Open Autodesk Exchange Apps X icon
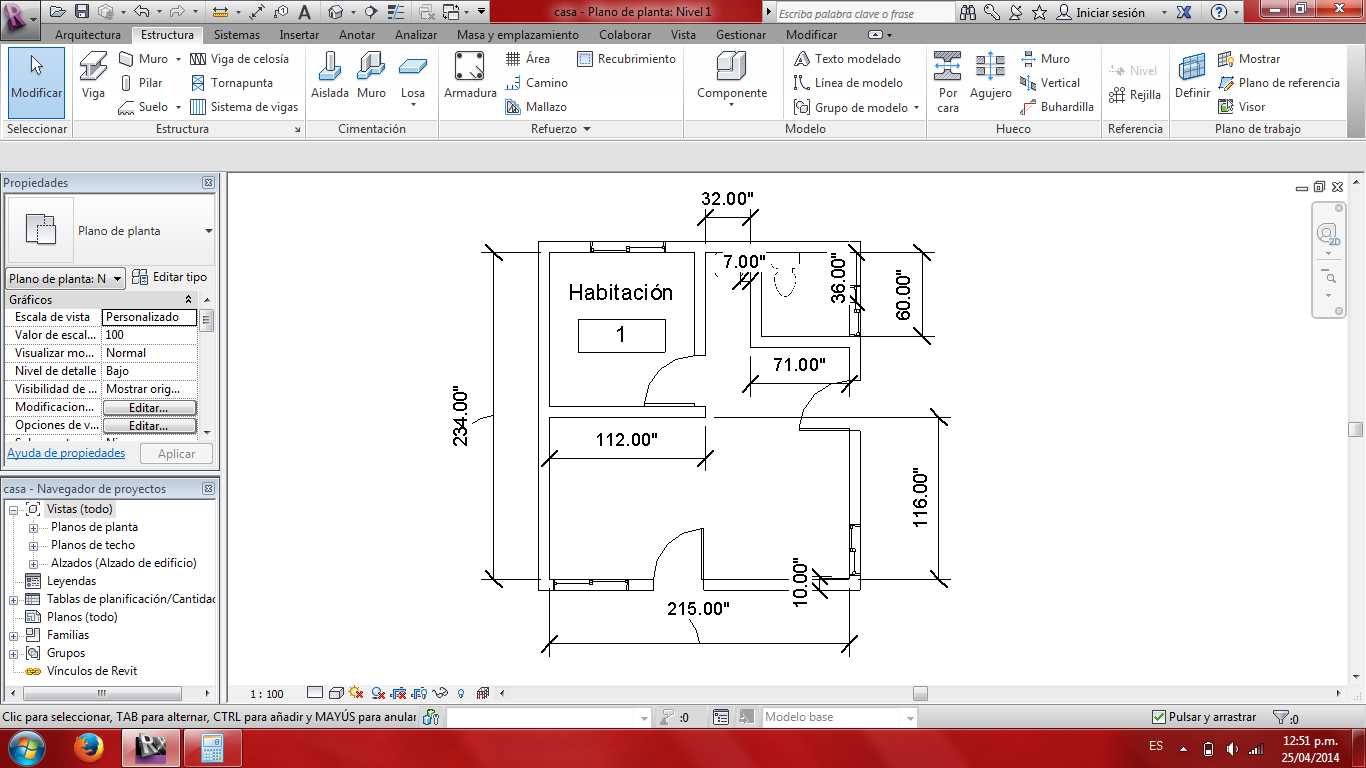Screen dimensions: 1366x768 1184,12
